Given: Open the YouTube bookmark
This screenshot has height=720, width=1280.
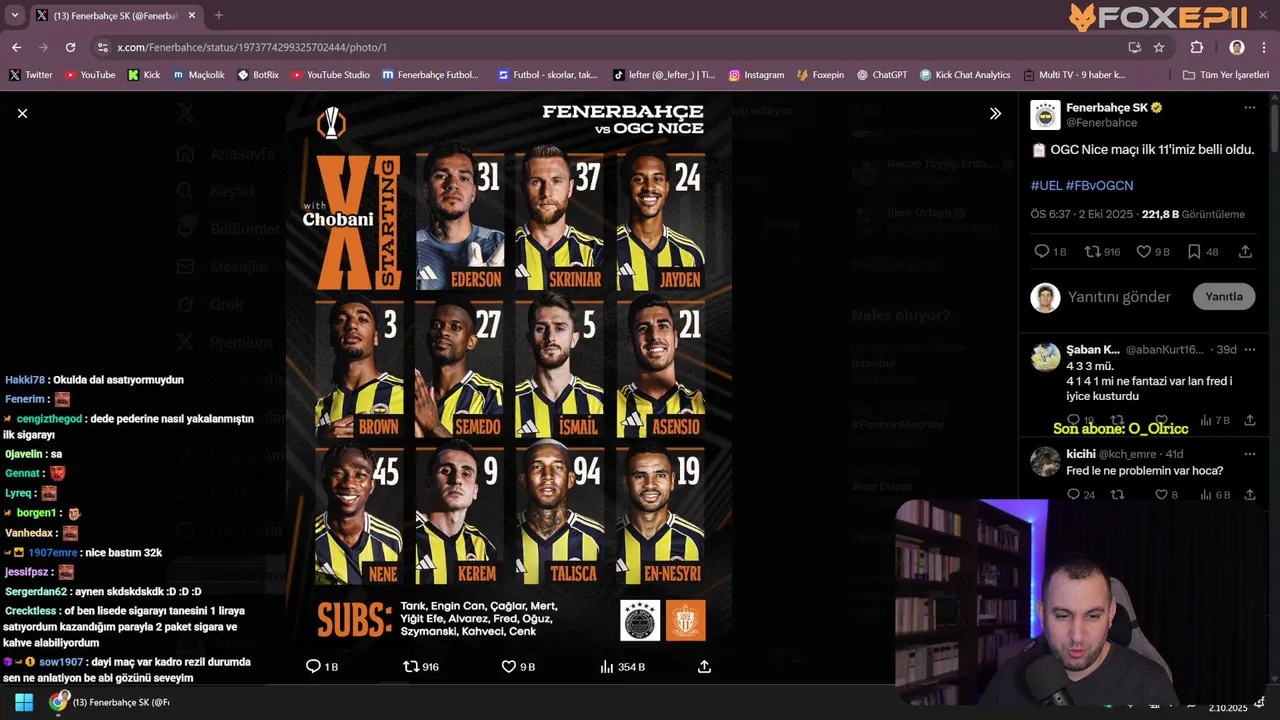Looking at the screenshot, I should [x=90, y=75].
